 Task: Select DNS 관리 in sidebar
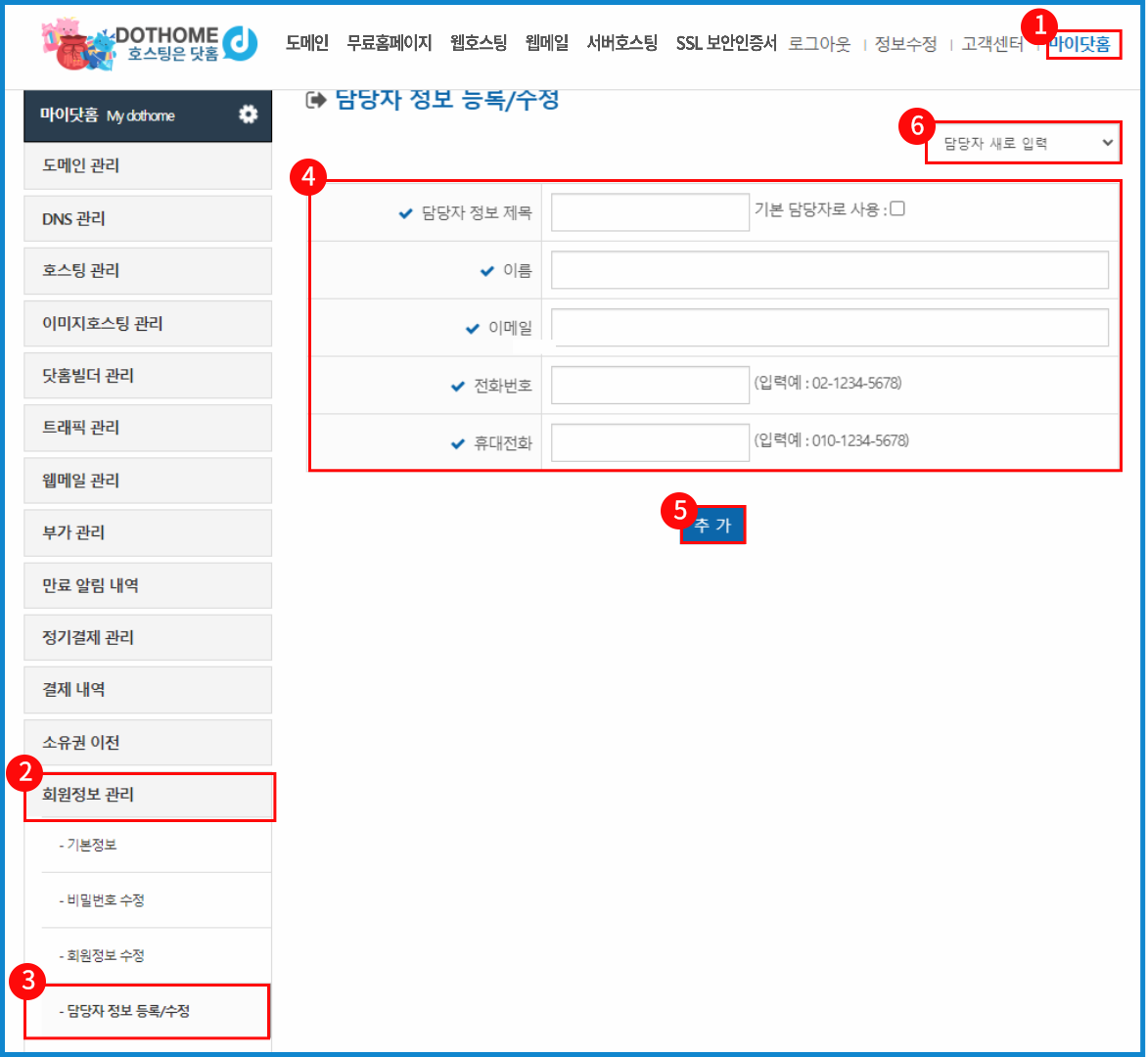click(148, 218)
